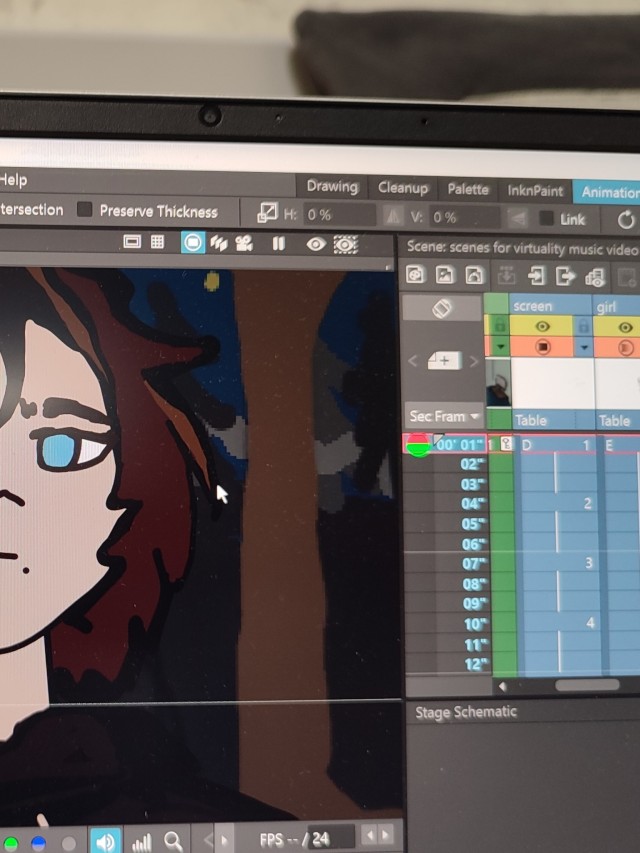
Task: Open the Palette room tab
Action: 467,189
